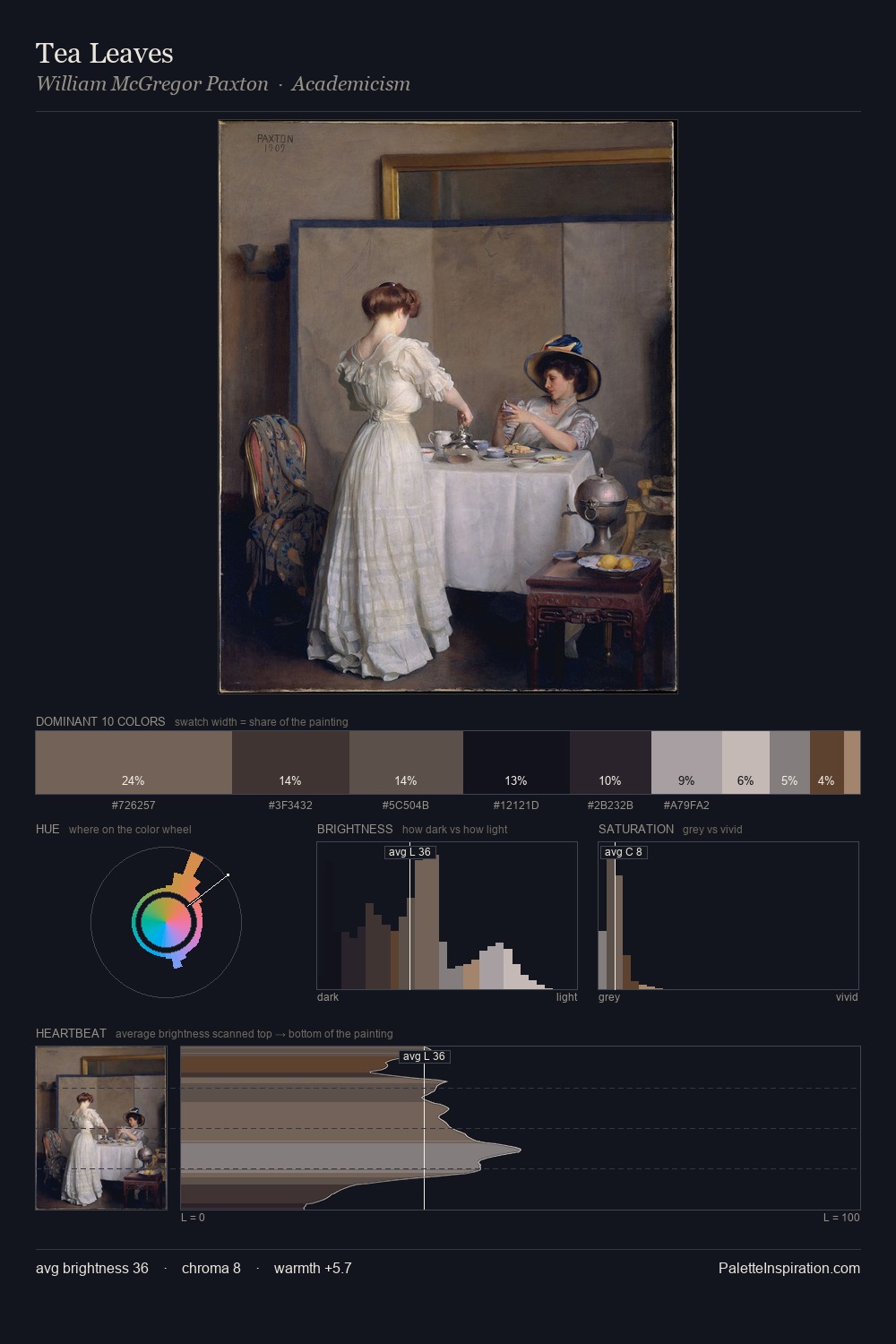Click the HUE section heading
Screen dimensions: 896x1344
click(47, 829)
